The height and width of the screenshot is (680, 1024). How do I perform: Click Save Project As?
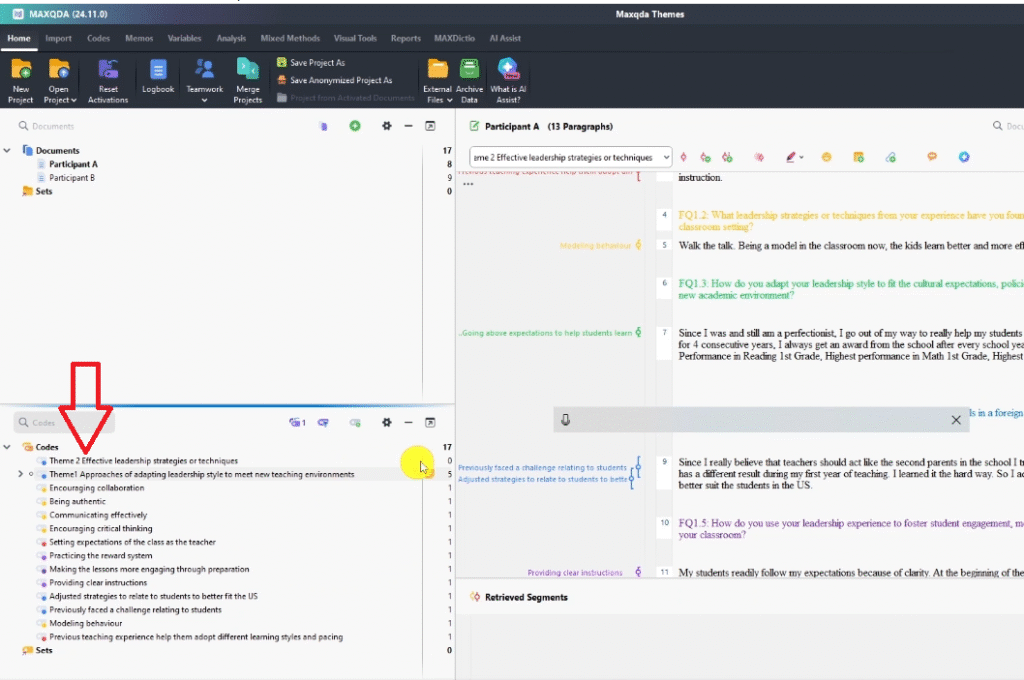point(317,63)
